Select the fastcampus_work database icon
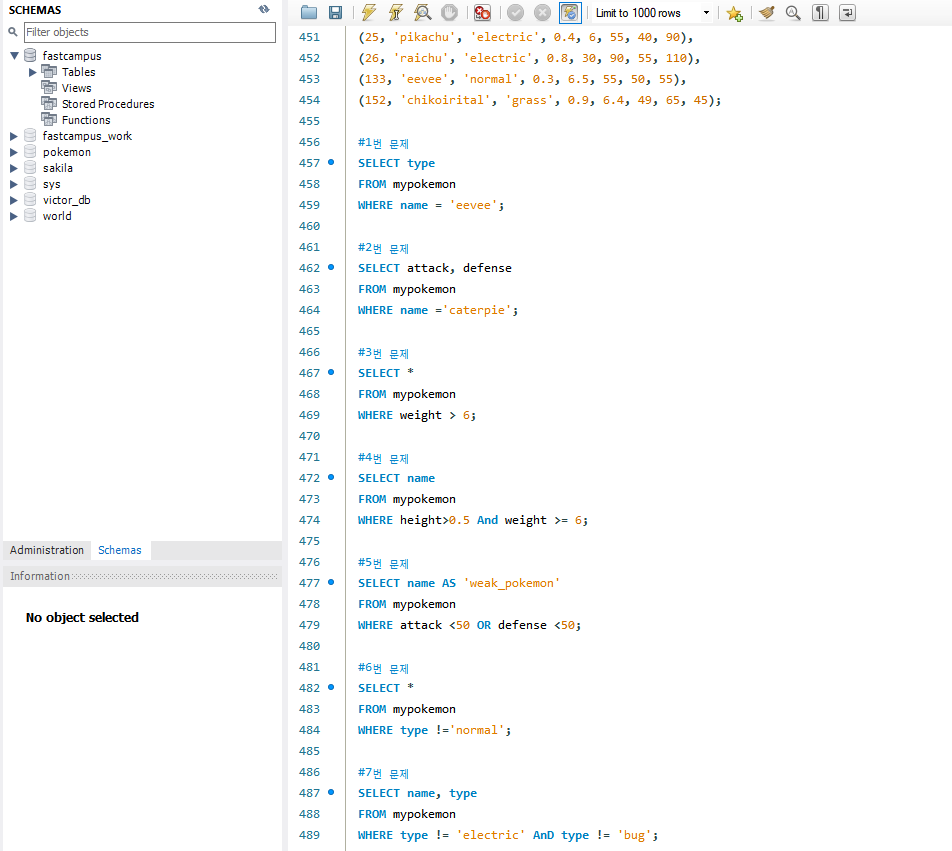 click(30, 135)
